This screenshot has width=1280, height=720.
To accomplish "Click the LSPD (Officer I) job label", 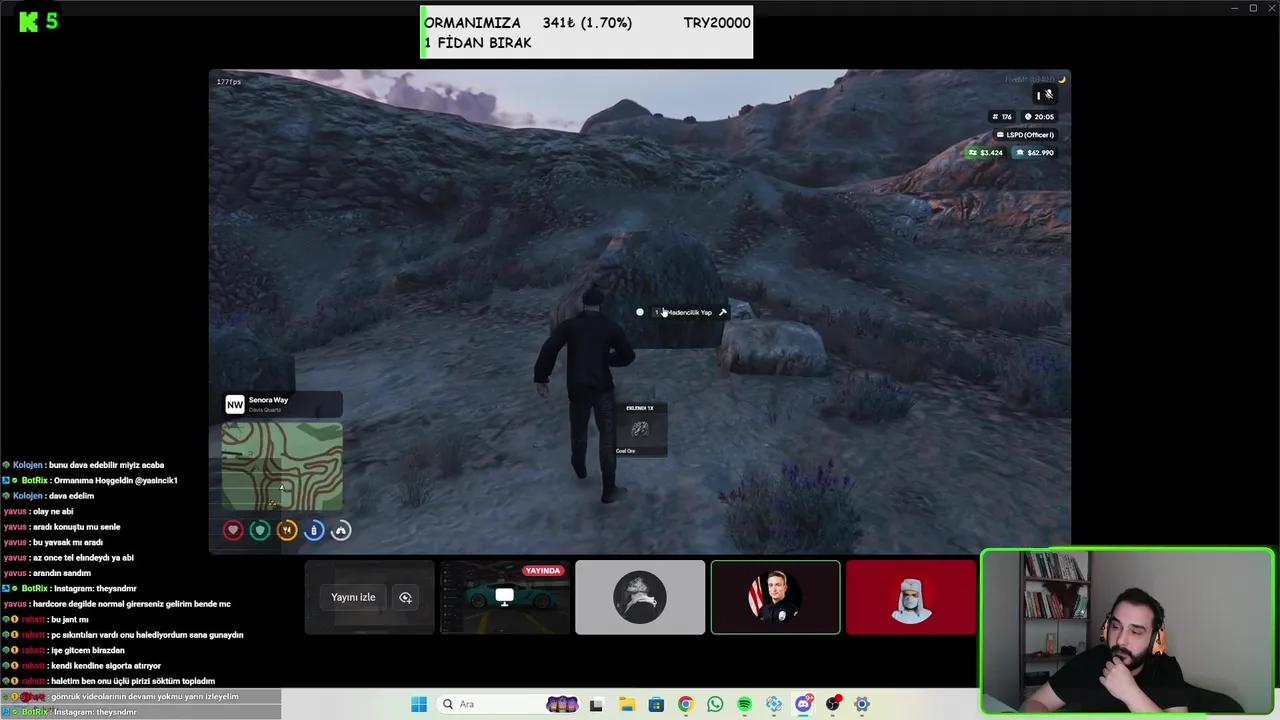I will 1025,135.
